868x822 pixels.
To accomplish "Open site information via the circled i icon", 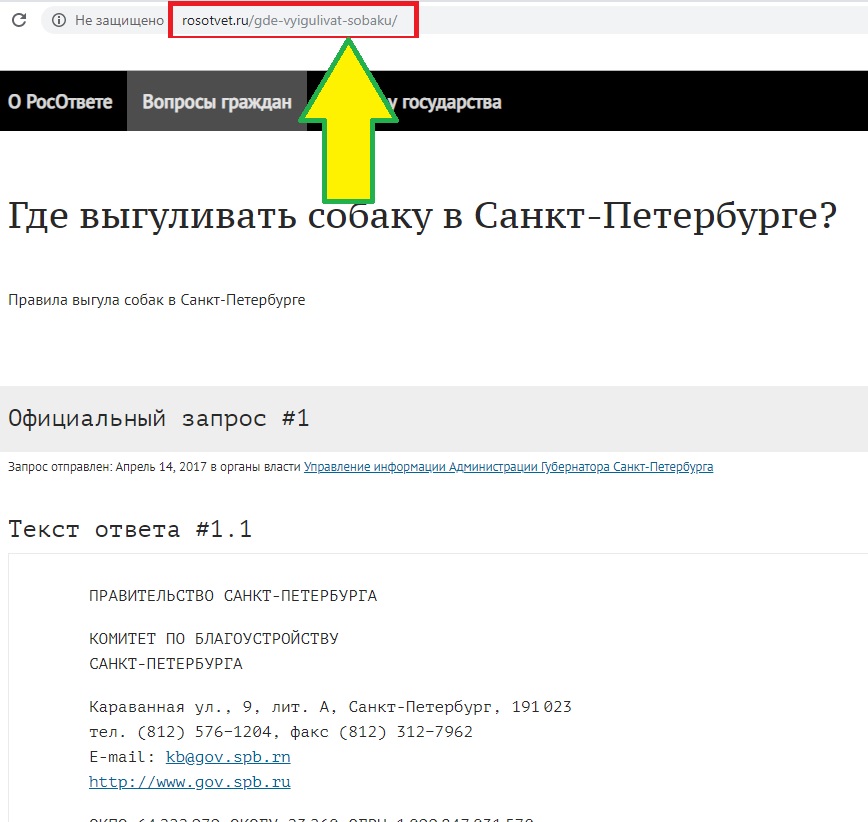I will (59, 21).
